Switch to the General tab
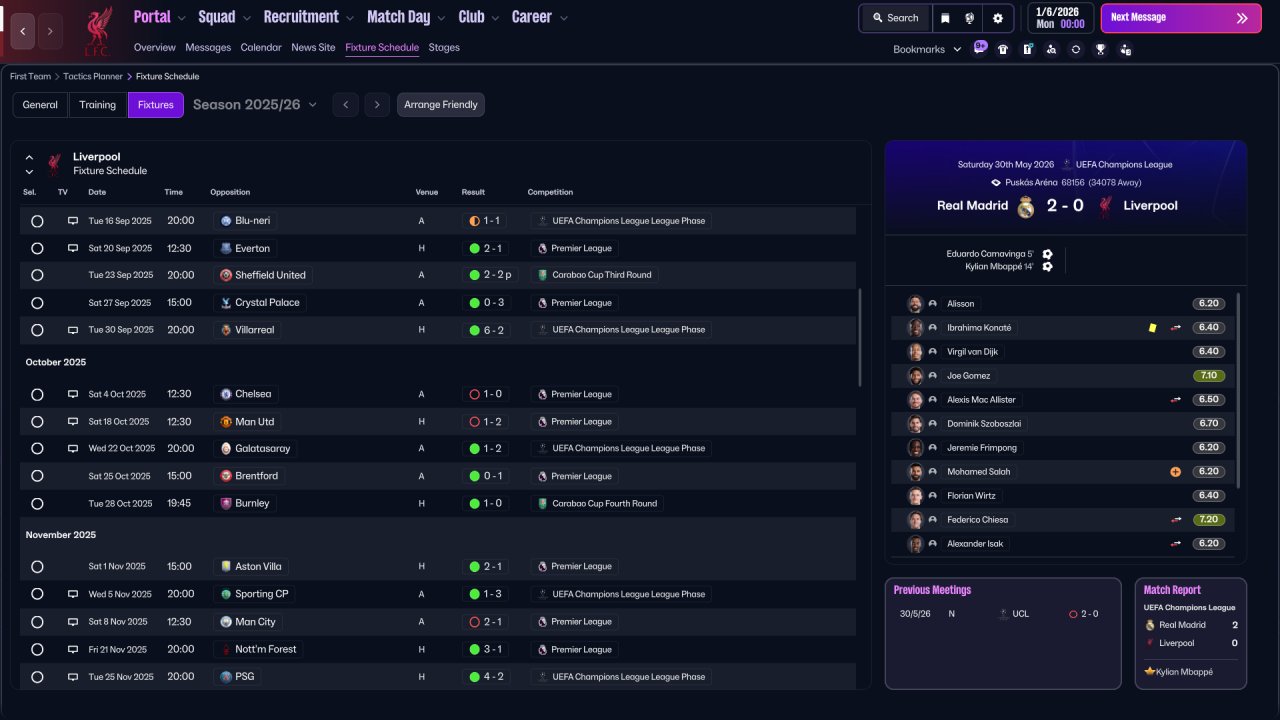The width and height of the screenshot is (1280, 720). tap(40, 105)
